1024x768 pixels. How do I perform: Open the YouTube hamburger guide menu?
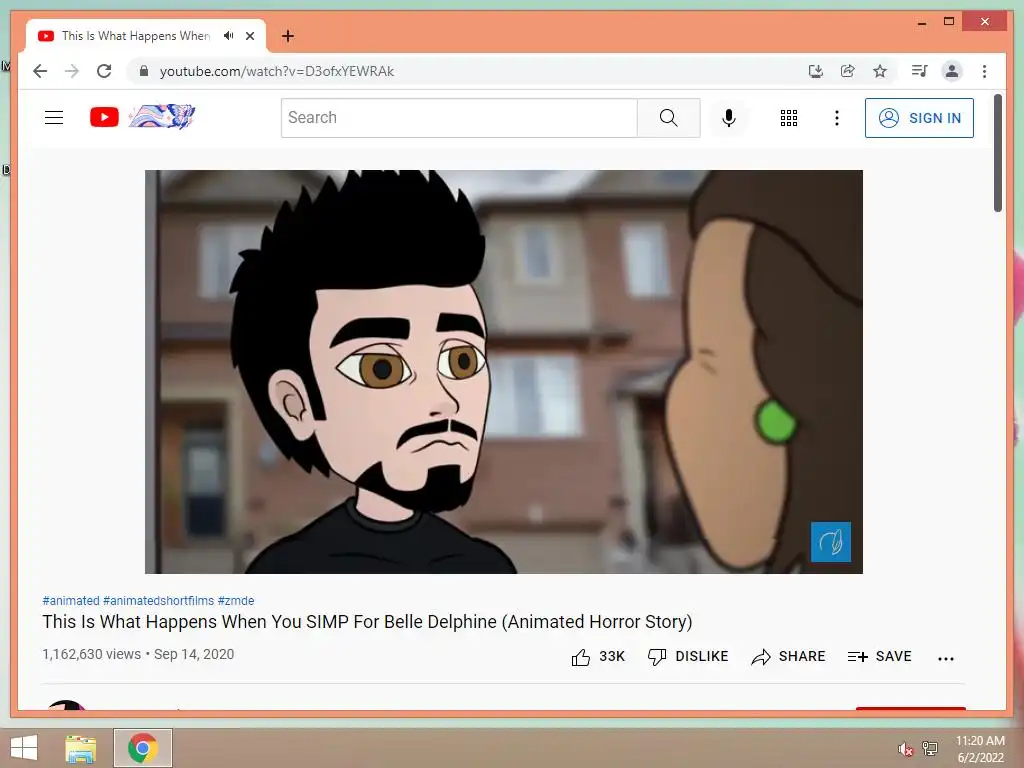click(54, 118)
